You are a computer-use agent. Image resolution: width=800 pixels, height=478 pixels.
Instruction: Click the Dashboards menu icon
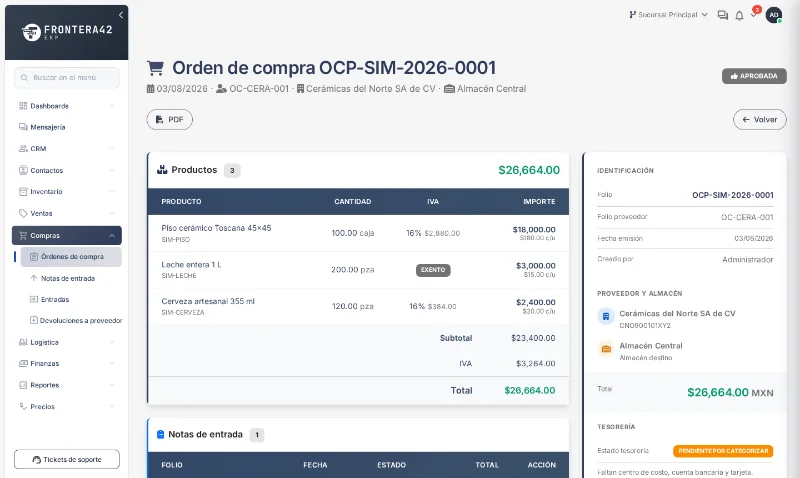[23, 106]
